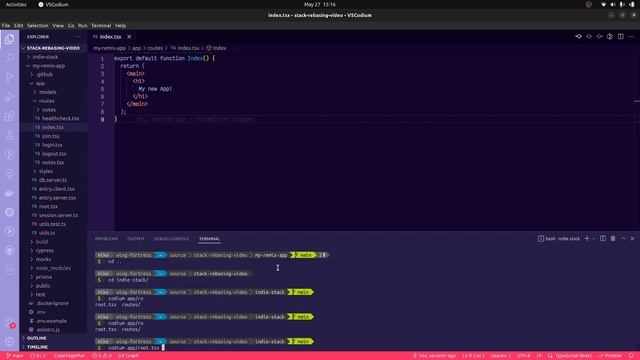The width and height of the screenshot is (640, 360).
Task: Close the terminal panel
Action: click(632, 238)
